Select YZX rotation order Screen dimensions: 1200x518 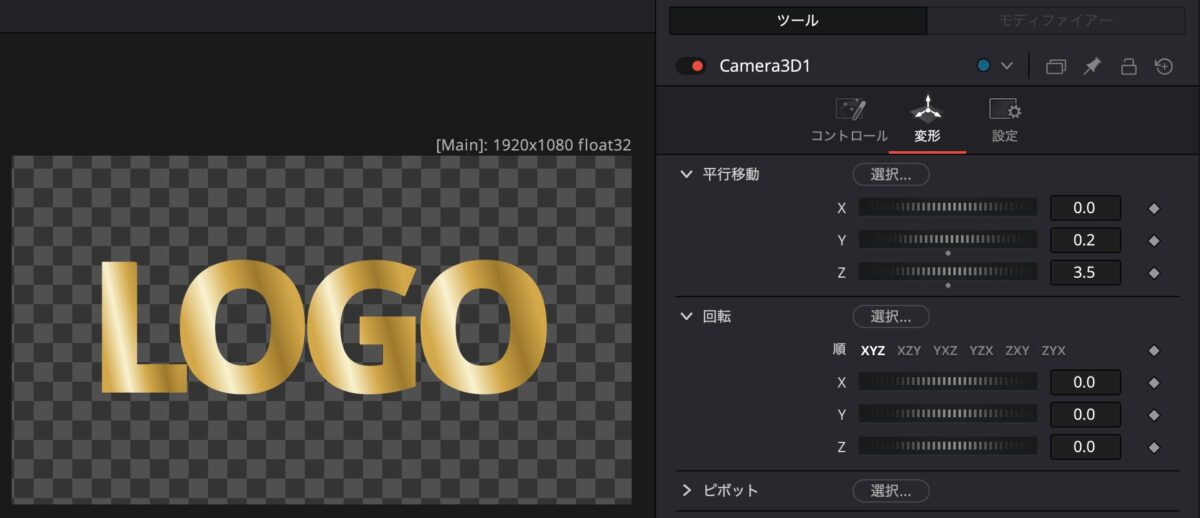pyautogui.click(x=981, y=351)
